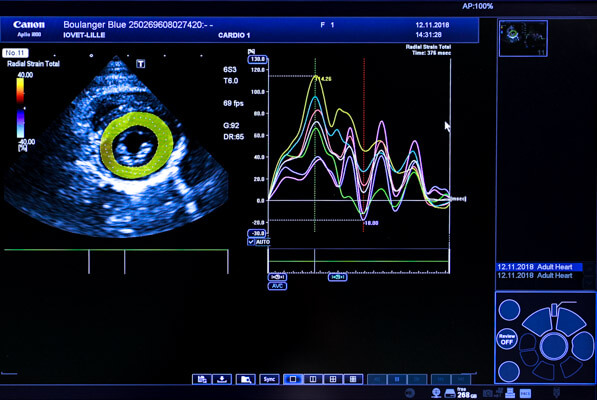Click the network status icon in status bar
This screenshot has width=597, height=400.
coord(436,393)
